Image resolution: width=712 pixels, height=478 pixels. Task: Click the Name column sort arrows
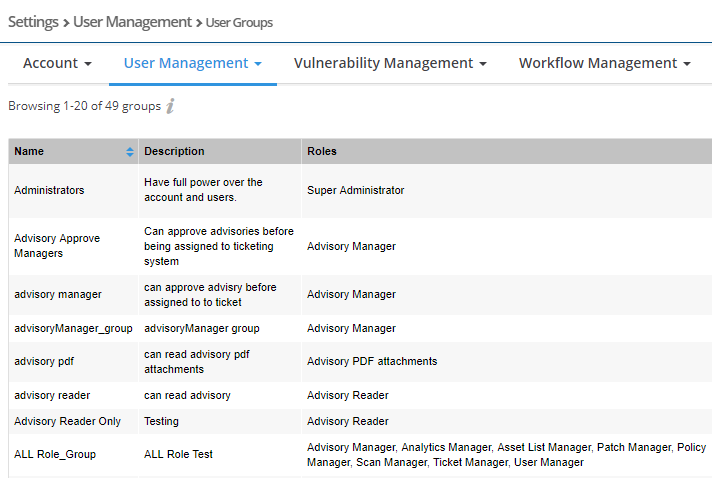(x=130, y=152)
